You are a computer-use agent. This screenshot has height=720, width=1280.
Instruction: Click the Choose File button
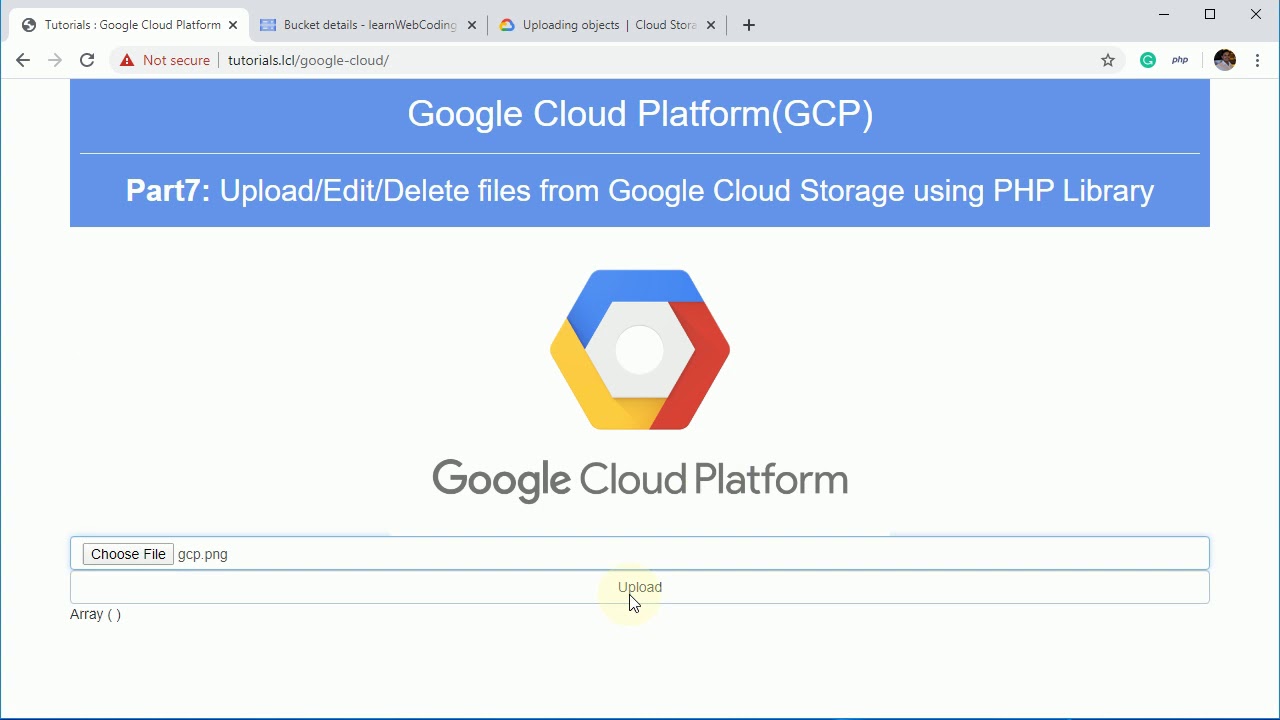128,554
